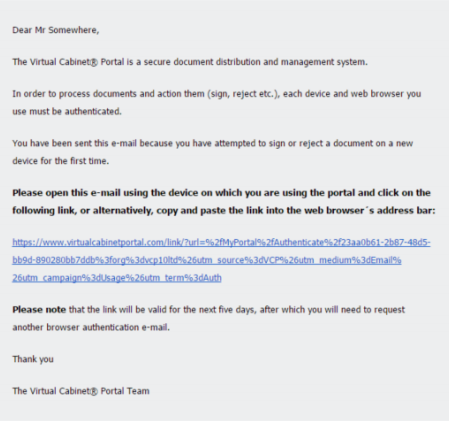The image size is (449, 421).
Task: Click link line starting with bb9d-890280bb7ddb
Action: coord(207,260)
